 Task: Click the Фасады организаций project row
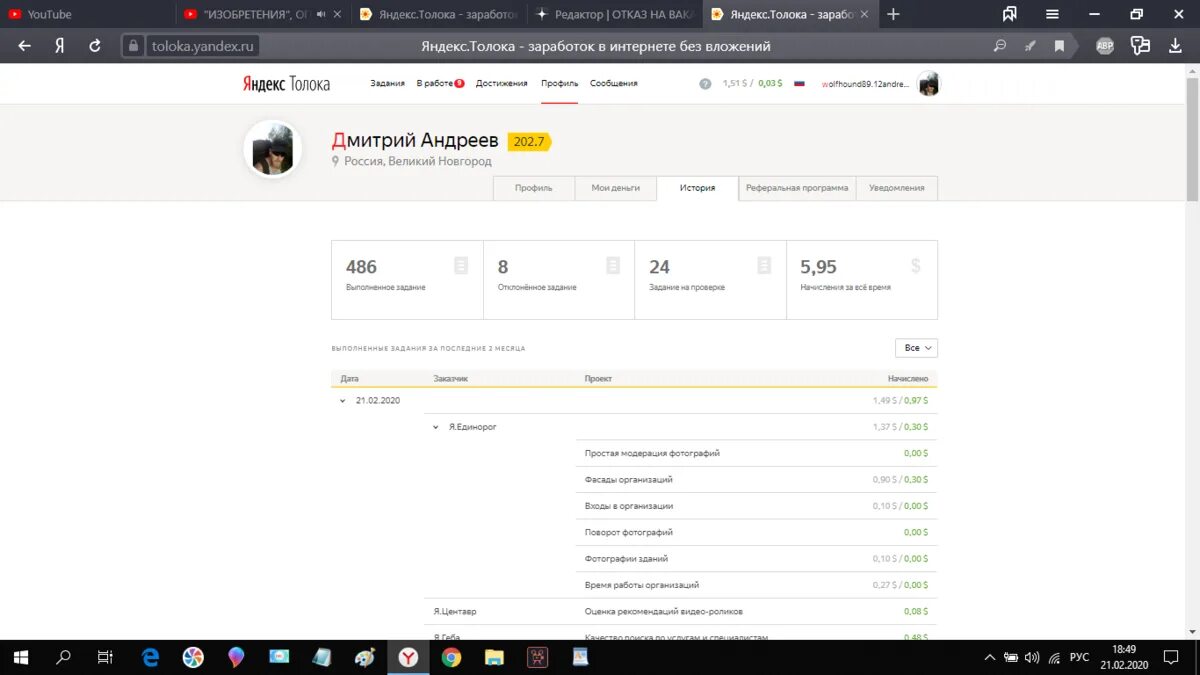coord(757,480)
